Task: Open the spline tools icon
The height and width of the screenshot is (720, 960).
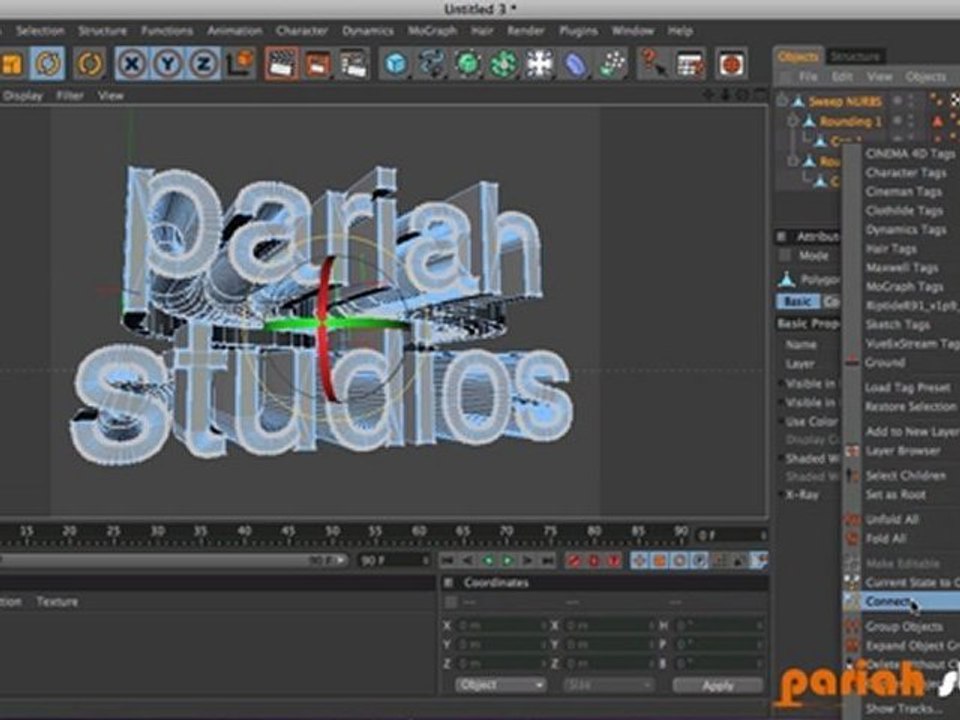Action: tap(432, 64)
